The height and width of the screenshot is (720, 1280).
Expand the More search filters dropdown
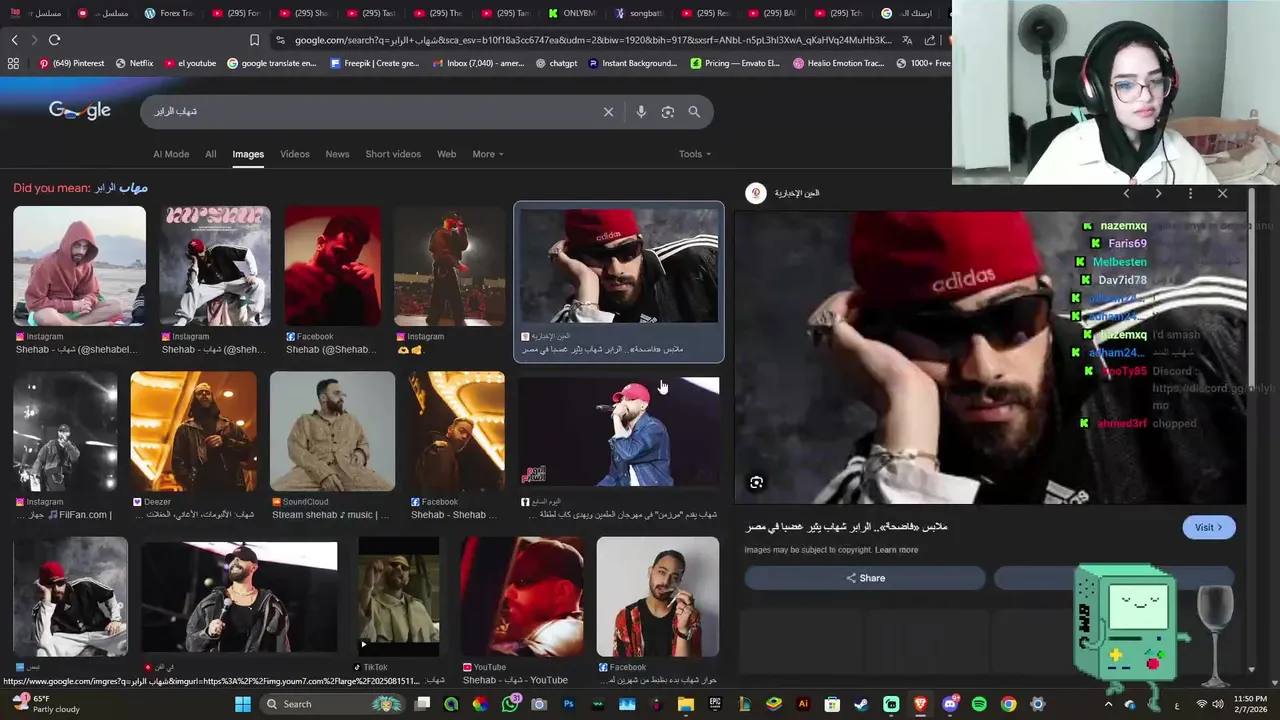pyautogui.click(x=488, y=154)
